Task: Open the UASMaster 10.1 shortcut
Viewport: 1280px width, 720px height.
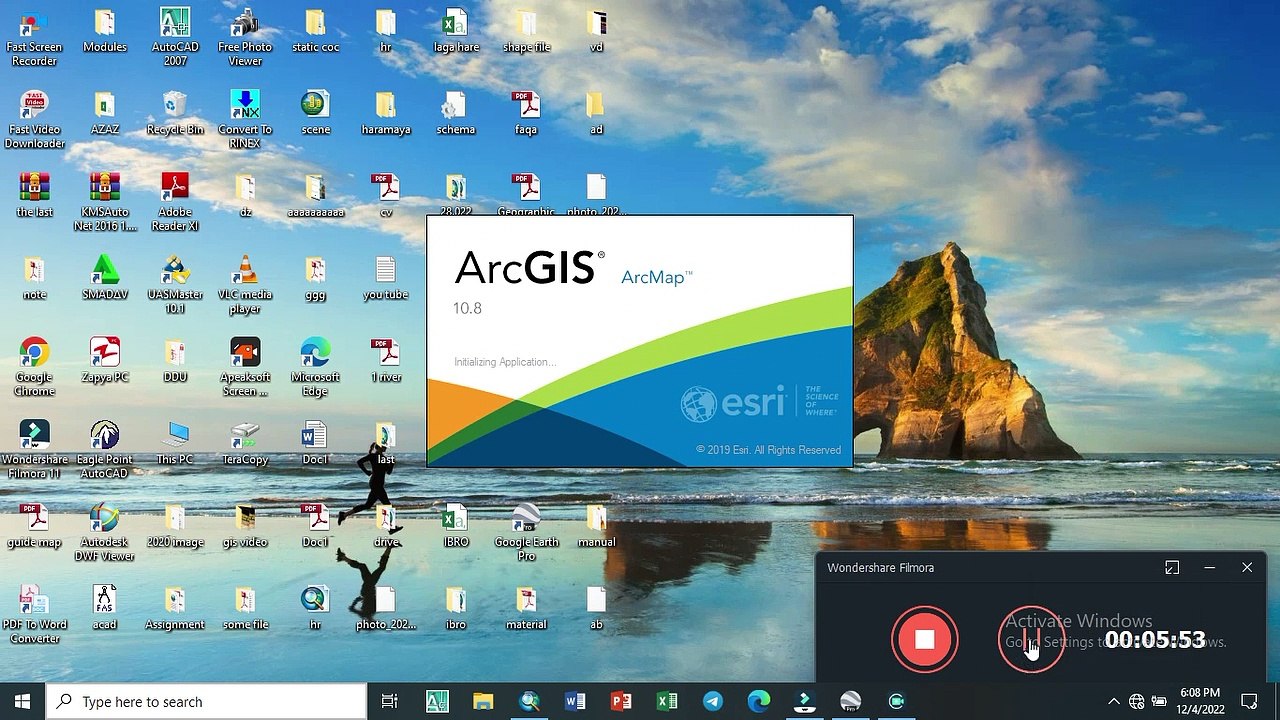Action: click(175, 285)
